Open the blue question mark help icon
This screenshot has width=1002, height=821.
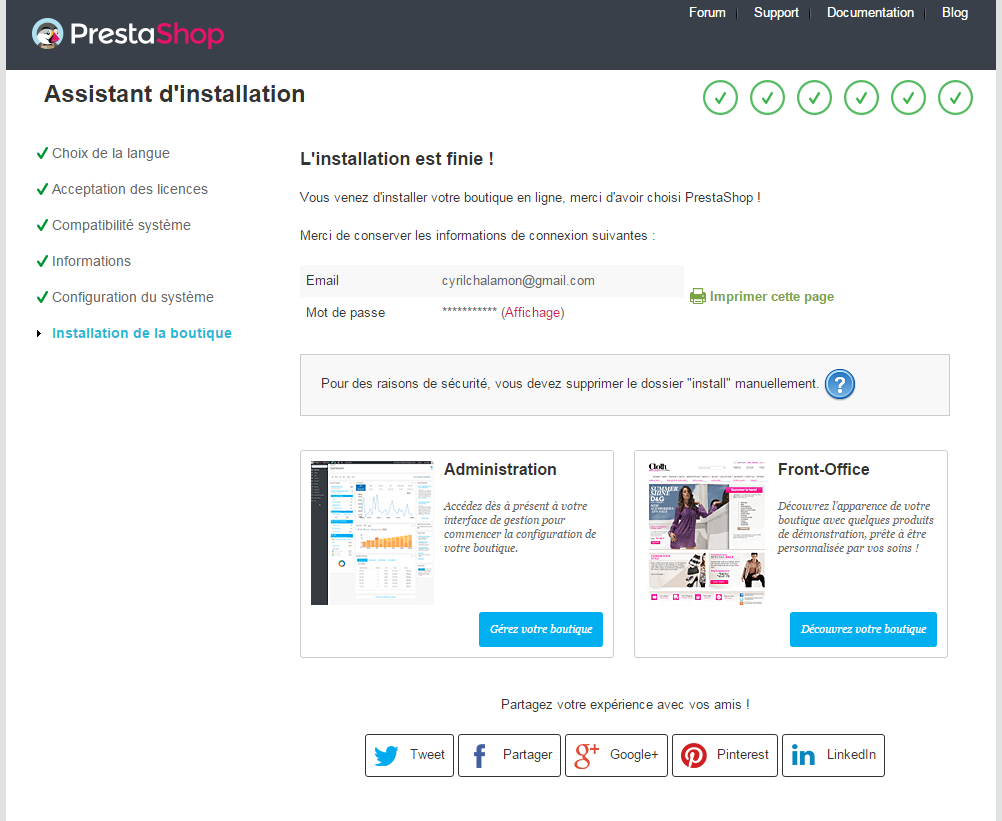click(x=840, y=384)
